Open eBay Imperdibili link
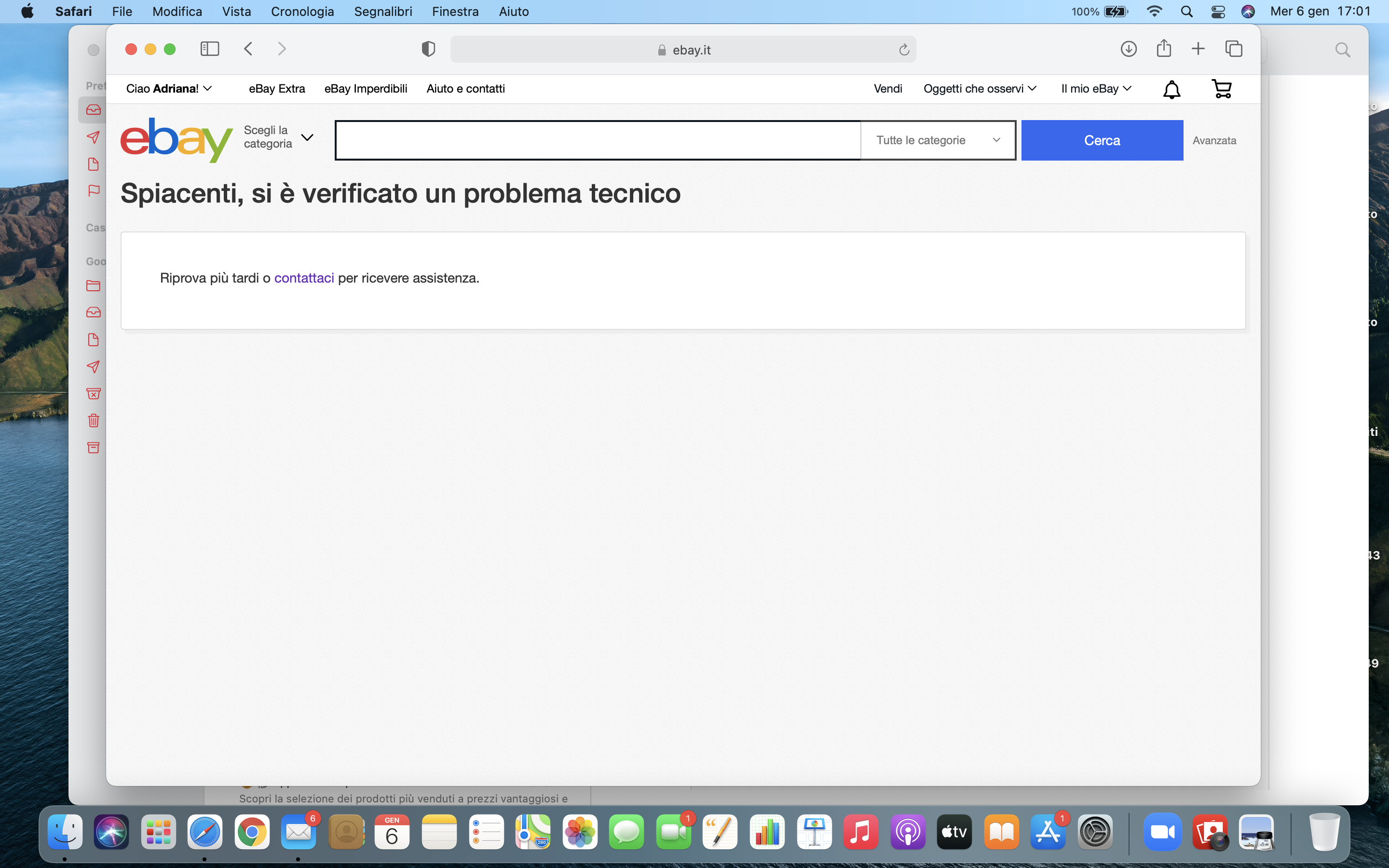Image resolution: width=1389 pixels, height=868 pixels. click(x=366, y=88)
